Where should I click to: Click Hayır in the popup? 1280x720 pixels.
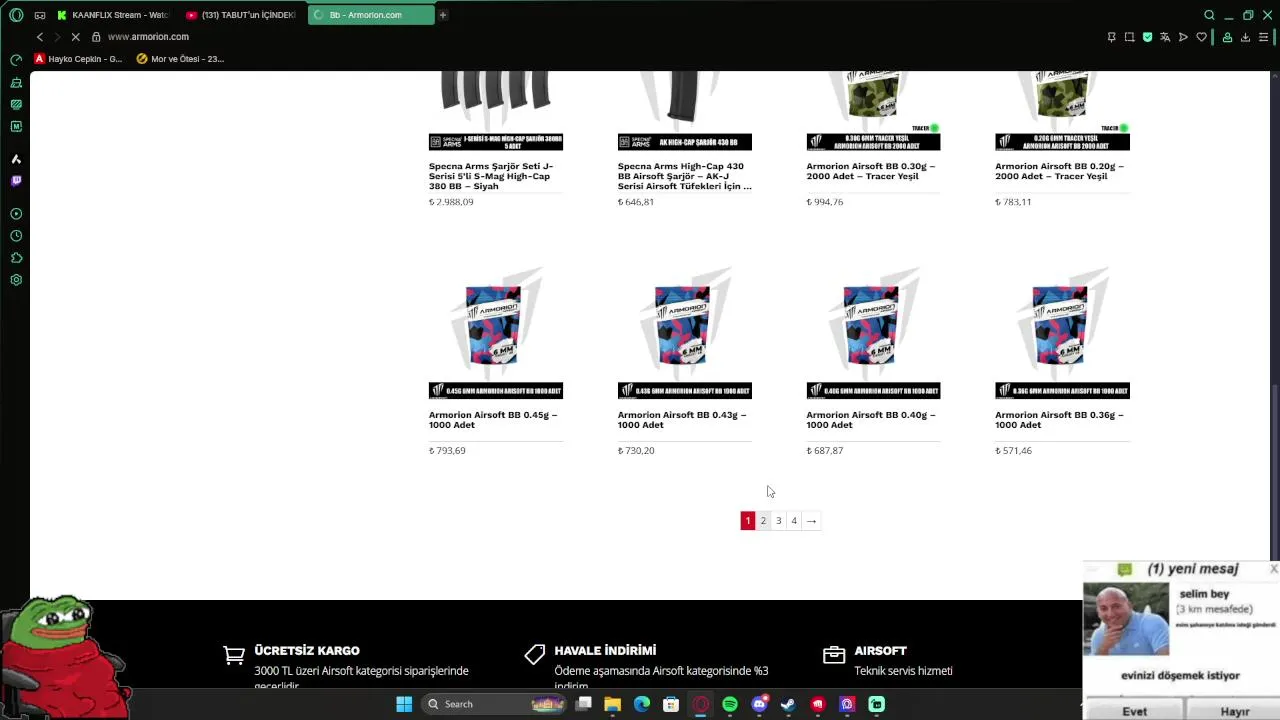point(1235,711)
